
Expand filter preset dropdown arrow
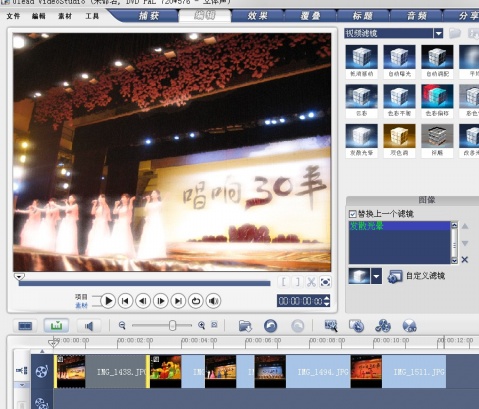point(377,276)
